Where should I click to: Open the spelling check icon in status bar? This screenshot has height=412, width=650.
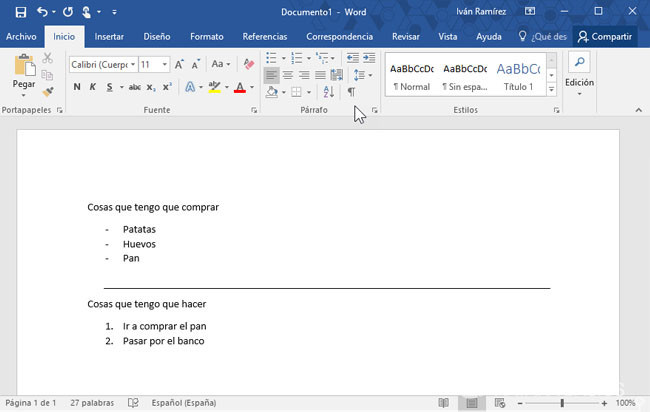(133, 402)
